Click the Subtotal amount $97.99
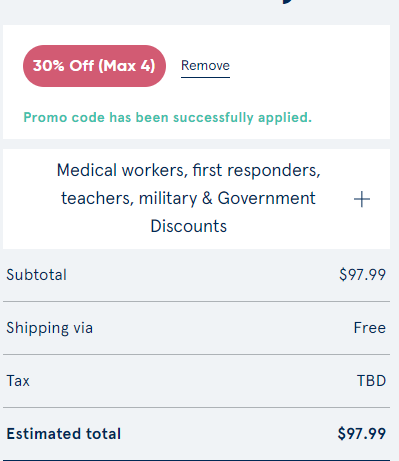This screenshot has height=461, width=399. coord(362,275)
